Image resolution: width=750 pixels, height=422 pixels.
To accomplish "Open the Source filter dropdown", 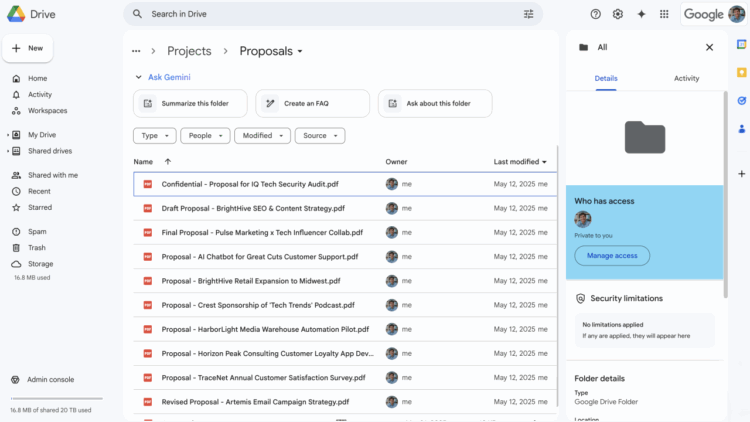I will point(320,135).
